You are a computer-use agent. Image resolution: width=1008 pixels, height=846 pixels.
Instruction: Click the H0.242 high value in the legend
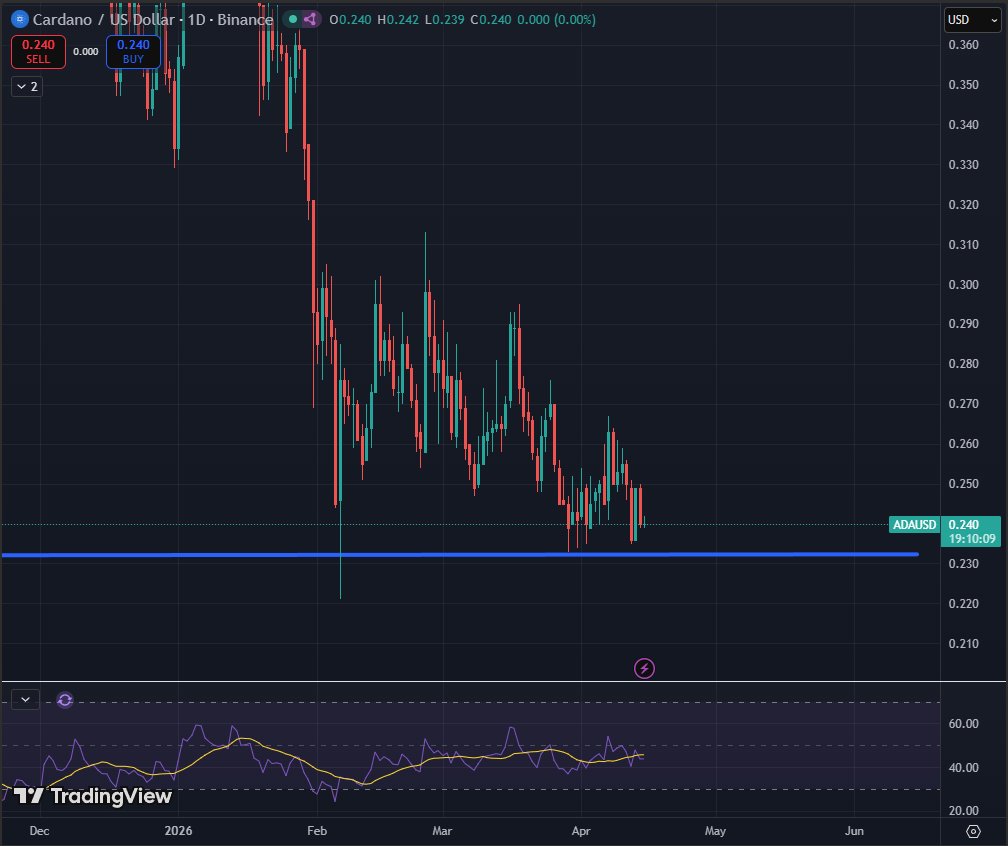click(x=398, y=20)
